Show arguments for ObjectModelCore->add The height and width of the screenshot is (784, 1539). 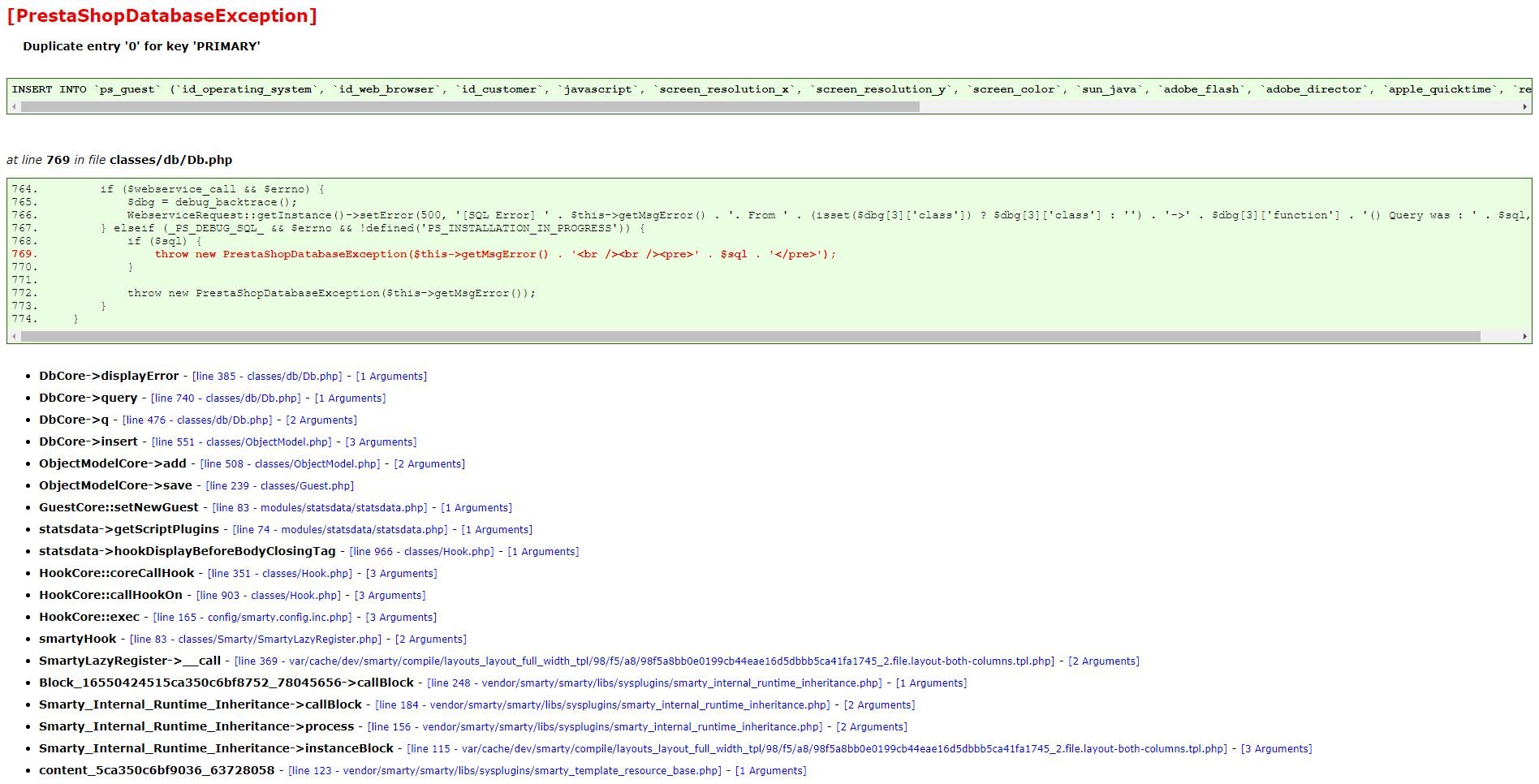point(429,464)
